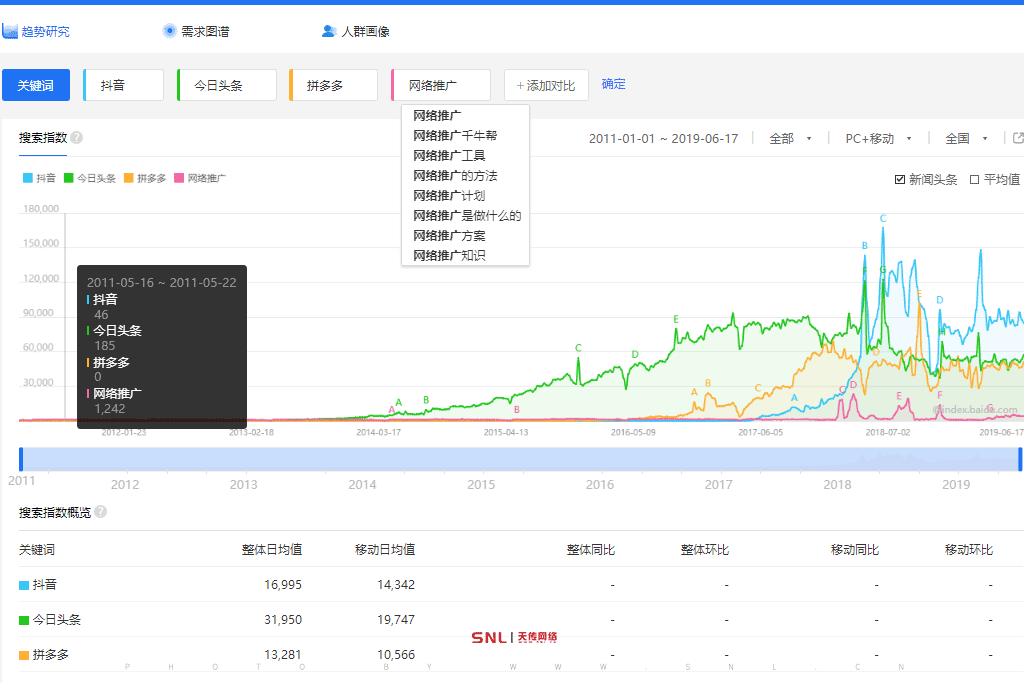This screenshot has width=1024, height=683.
Task: Enable the 新闻头条 checkbox
Action: 900,179
